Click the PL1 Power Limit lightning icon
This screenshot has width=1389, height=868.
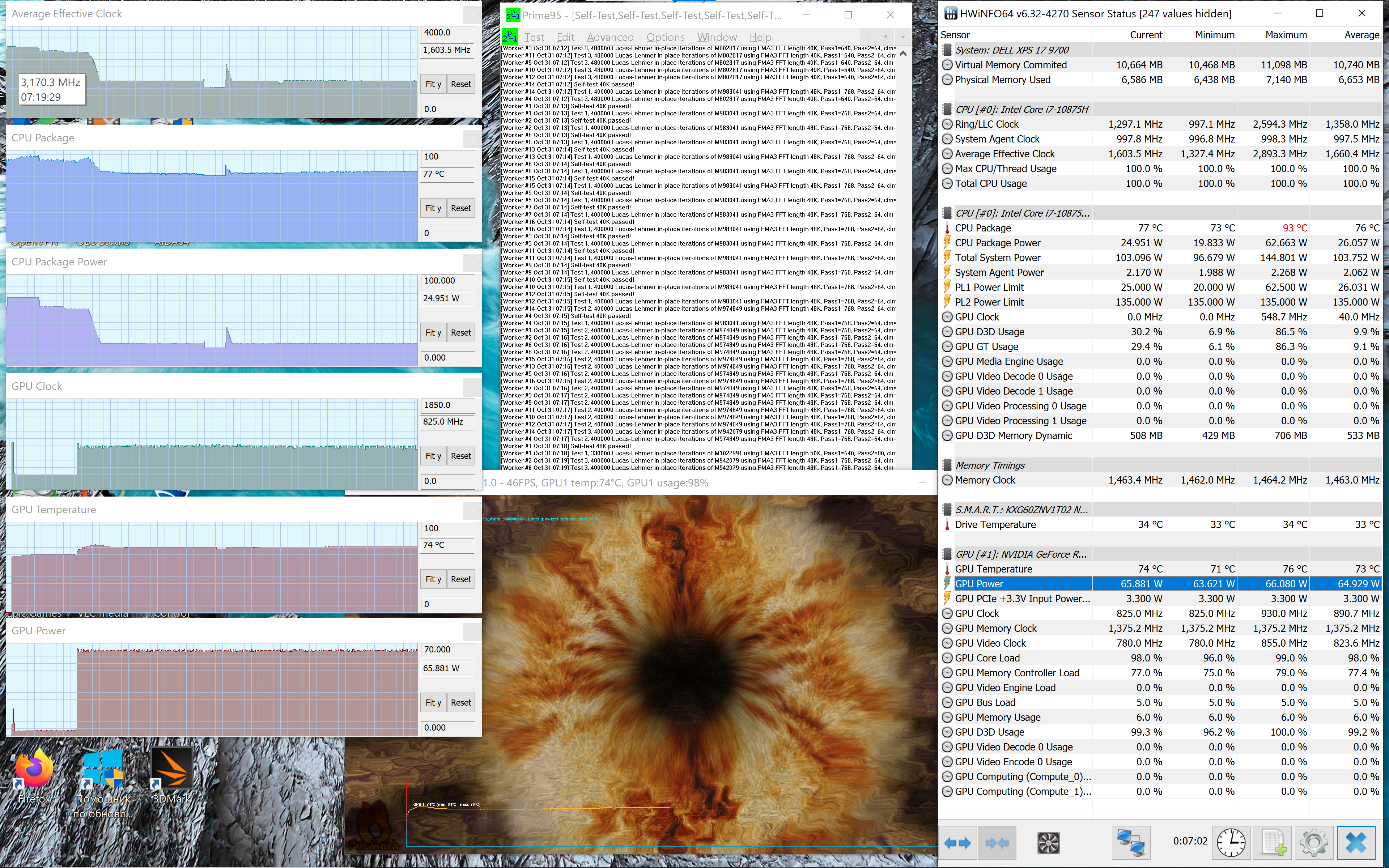click(947, 287)
